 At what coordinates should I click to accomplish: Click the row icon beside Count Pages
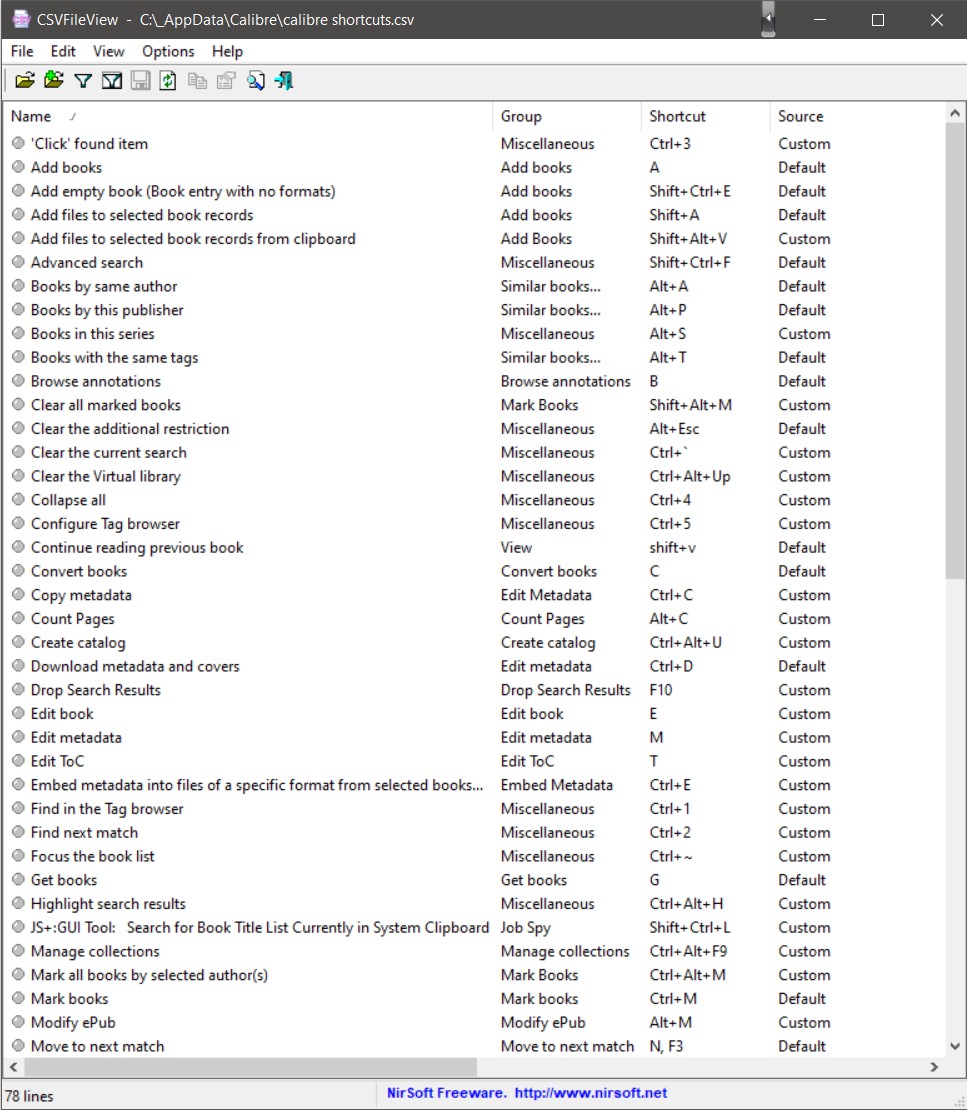click(18, 618)
